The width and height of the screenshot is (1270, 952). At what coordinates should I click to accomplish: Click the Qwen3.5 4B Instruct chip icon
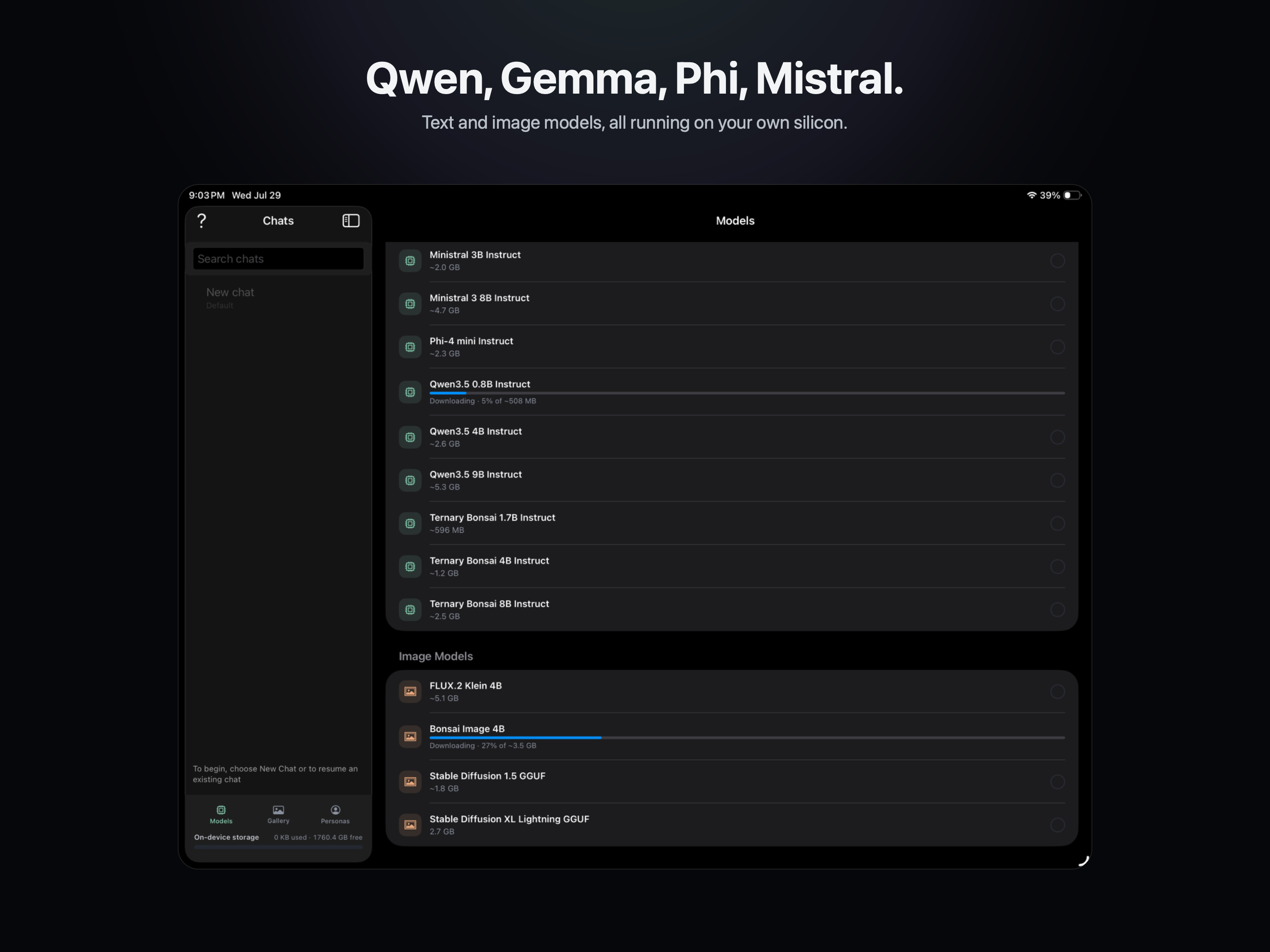pyautogui.click(x=410, y=437)
